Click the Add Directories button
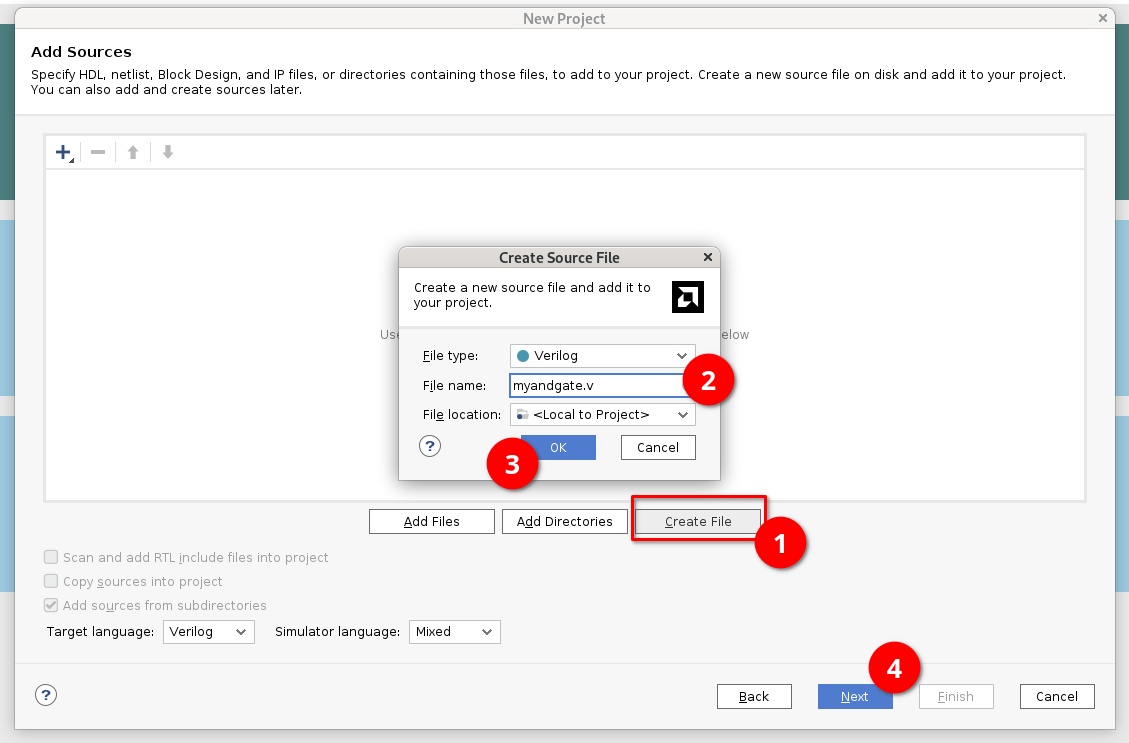 tap(564, 522)
